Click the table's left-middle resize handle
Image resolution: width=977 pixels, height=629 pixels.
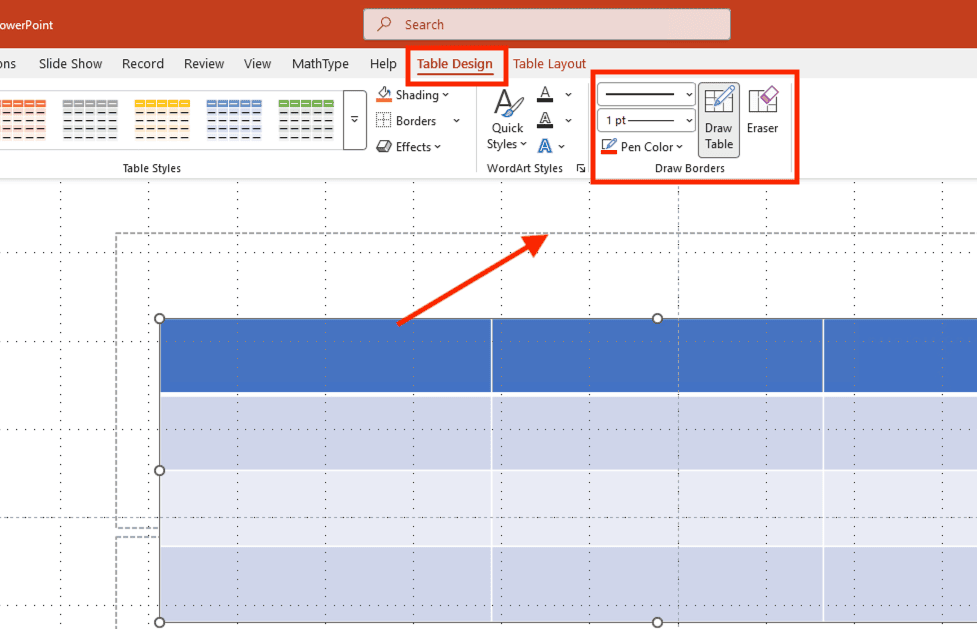click(x=160, y=471)
